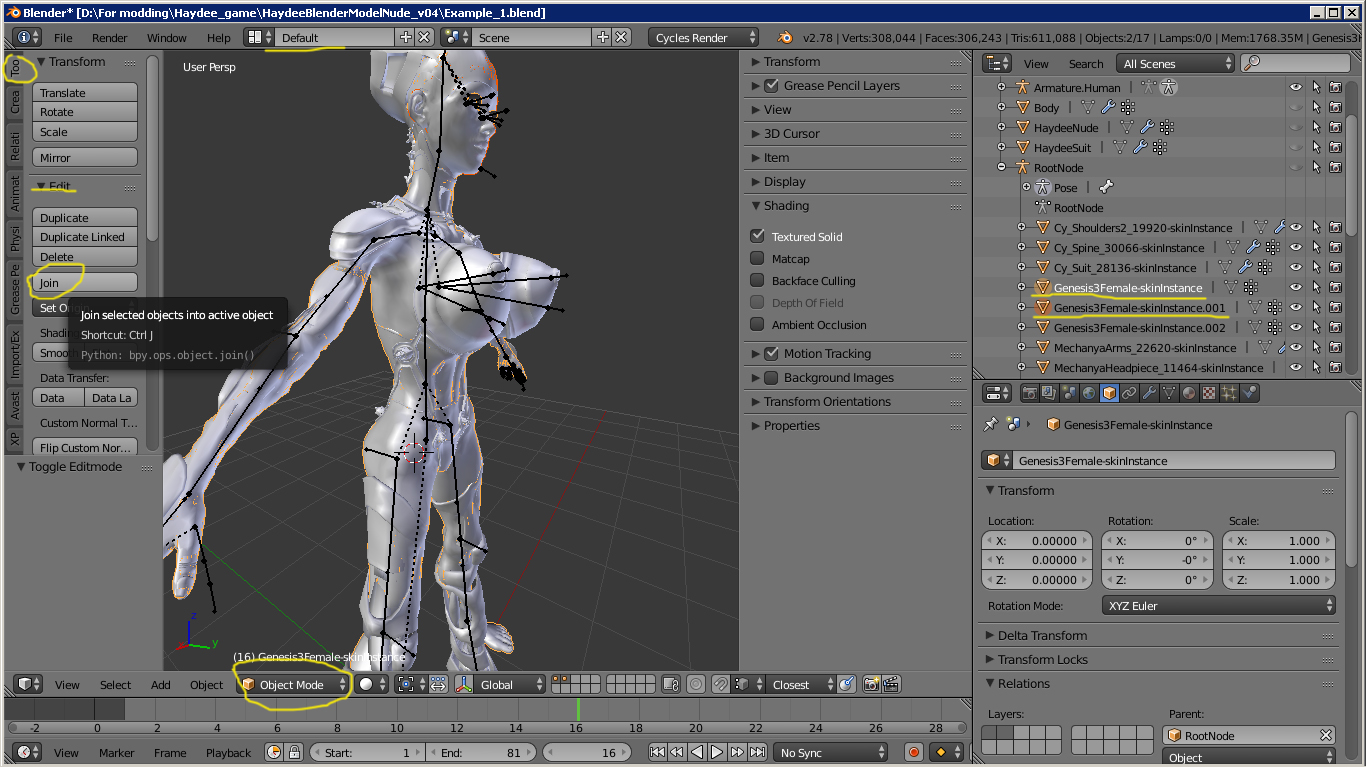Viewport: 1366px width, 768px height.
Task: Hide Cy_Spine_30066-skinInstance with its eye icon
Action: (1296, 248)
